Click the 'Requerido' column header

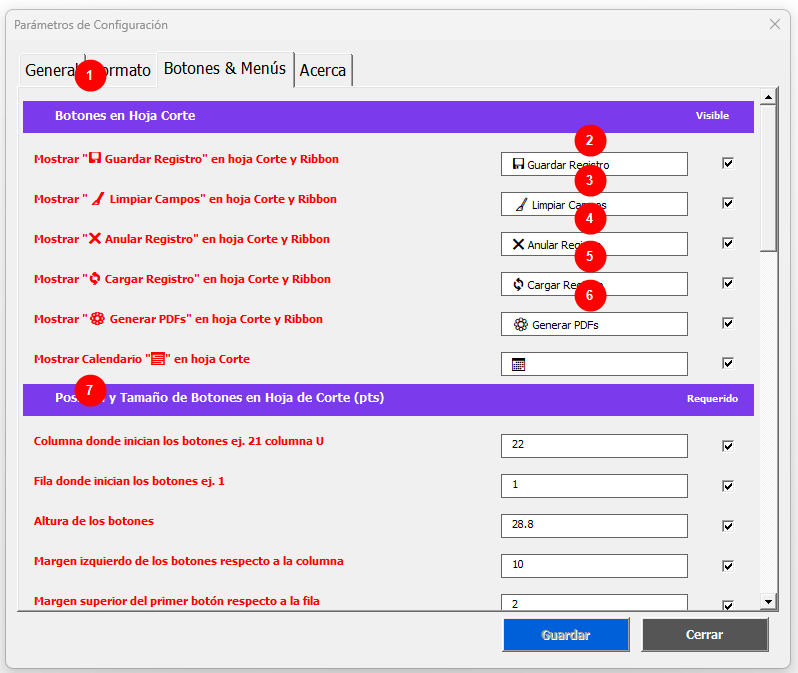(x=712, y=399)
